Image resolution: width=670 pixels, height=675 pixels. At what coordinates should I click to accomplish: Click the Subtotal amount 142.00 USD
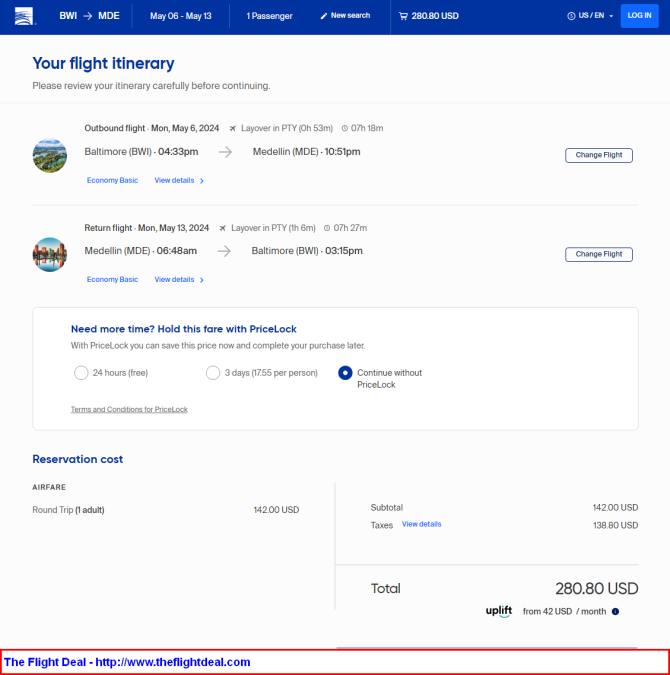pos(615,508)
